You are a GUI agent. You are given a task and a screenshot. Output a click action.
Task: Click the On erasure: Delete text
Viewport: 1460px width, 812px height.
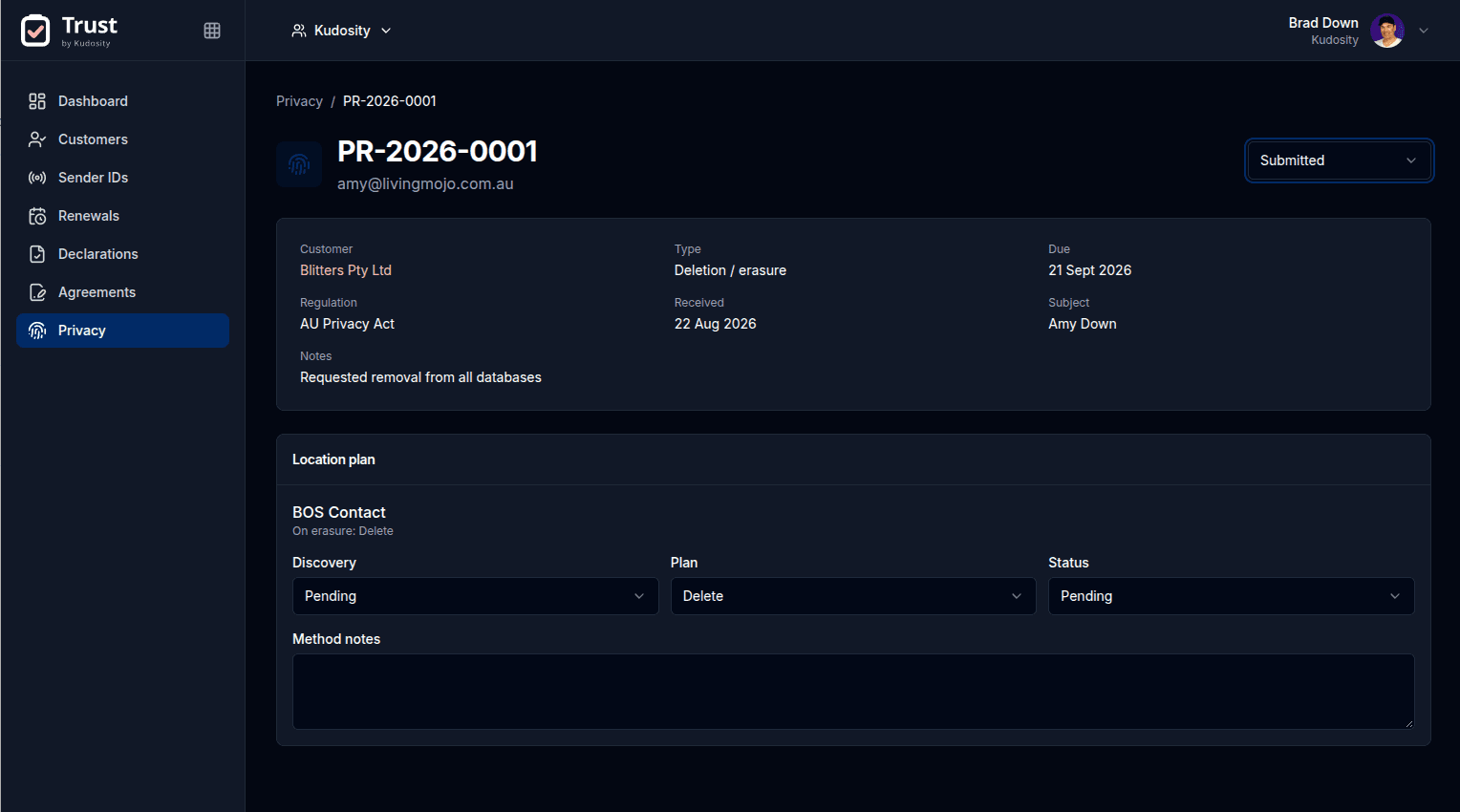[x=343, y=531]
